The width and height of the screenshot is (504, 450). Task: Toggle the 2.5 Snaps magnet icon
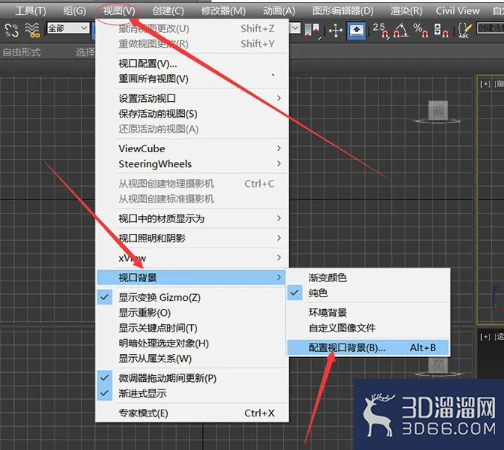(x=381, y=30)
